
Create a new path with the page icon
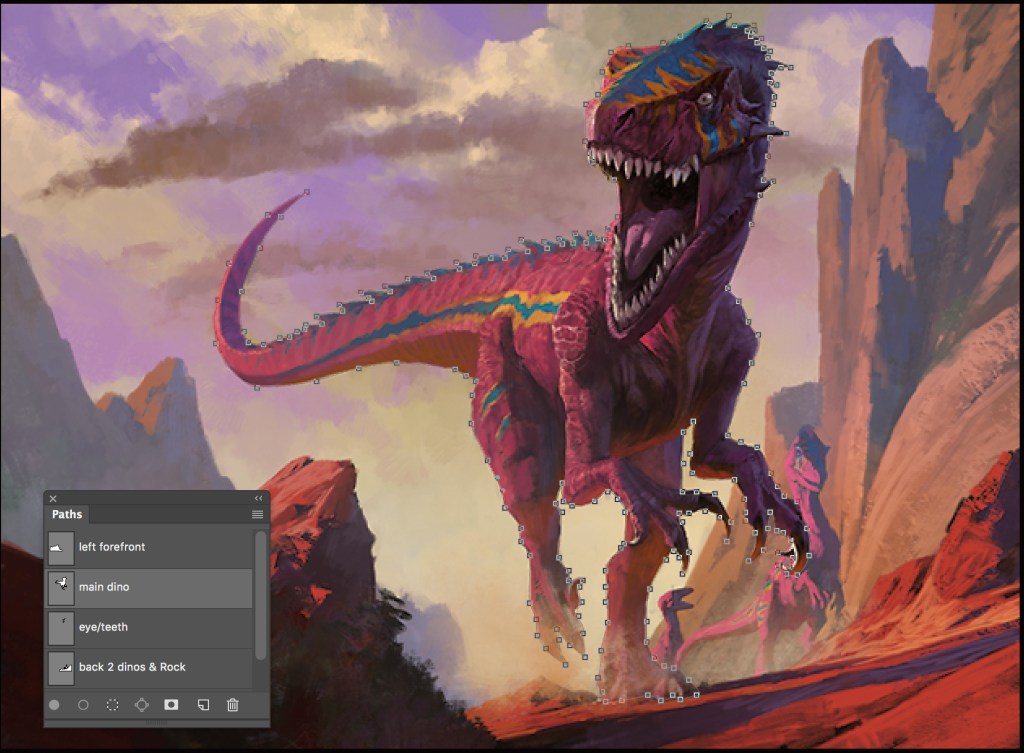tap(202, 705)
